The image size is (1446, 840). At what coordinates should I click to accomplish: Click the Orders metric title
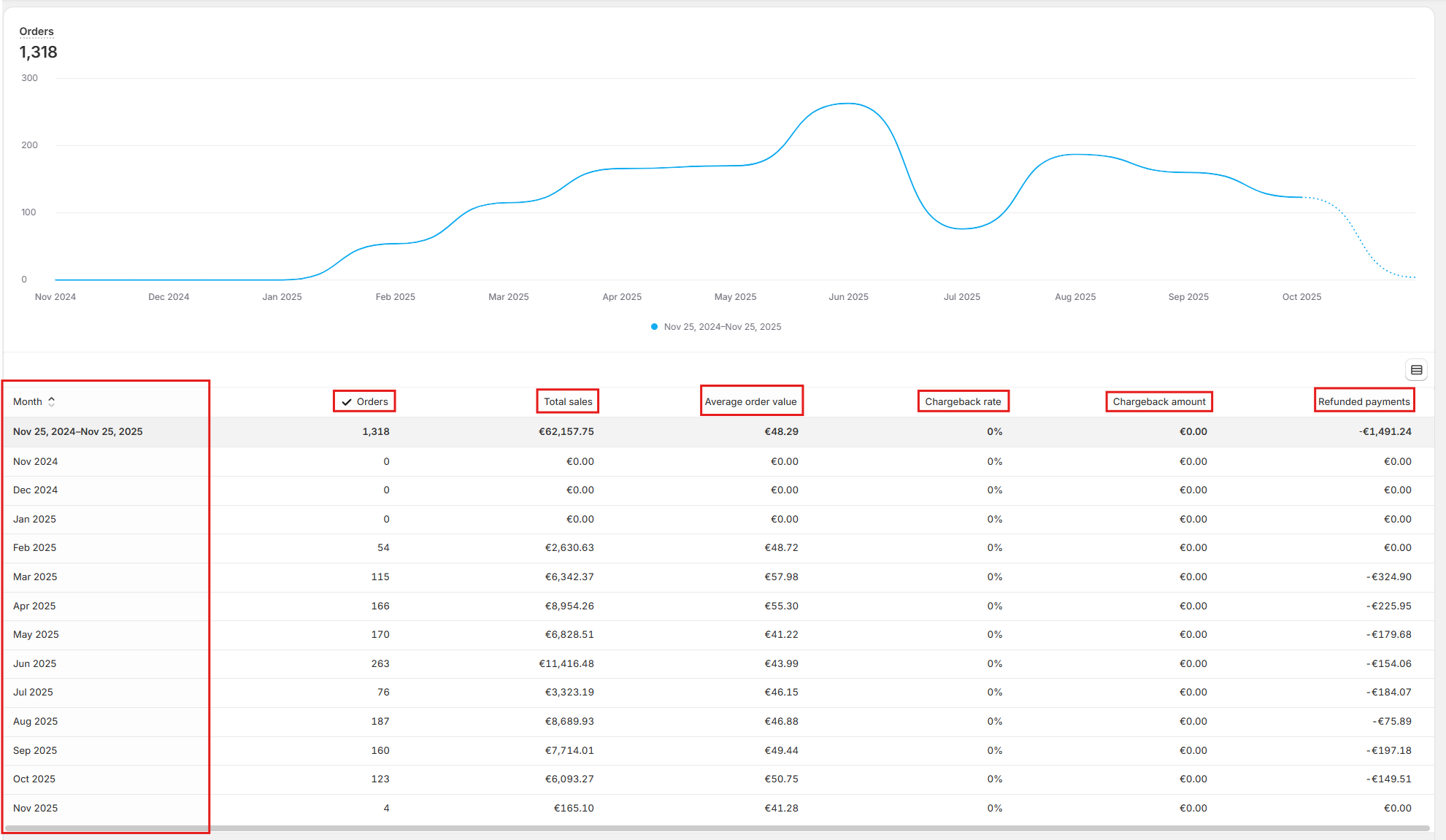click(36, 31)
